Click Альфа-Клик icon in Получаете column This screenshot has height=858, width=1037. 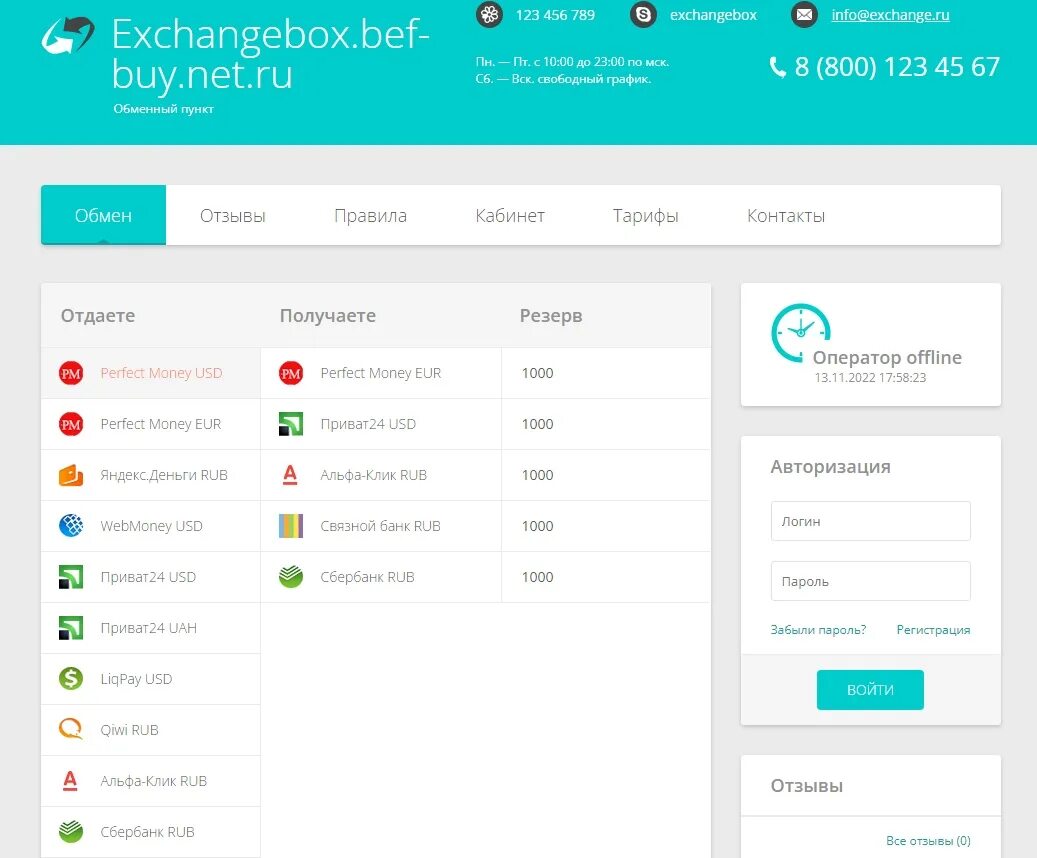click(290, 475)
